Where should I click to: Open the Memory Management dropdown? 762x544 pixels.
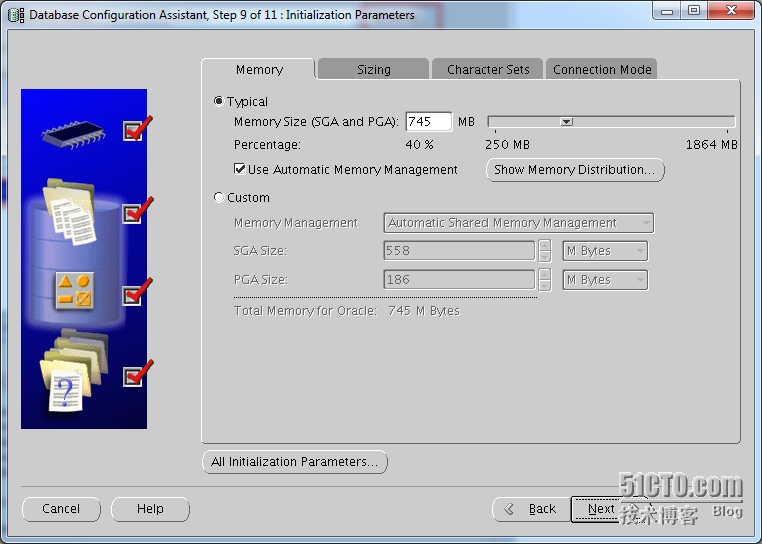pos(519,223)
